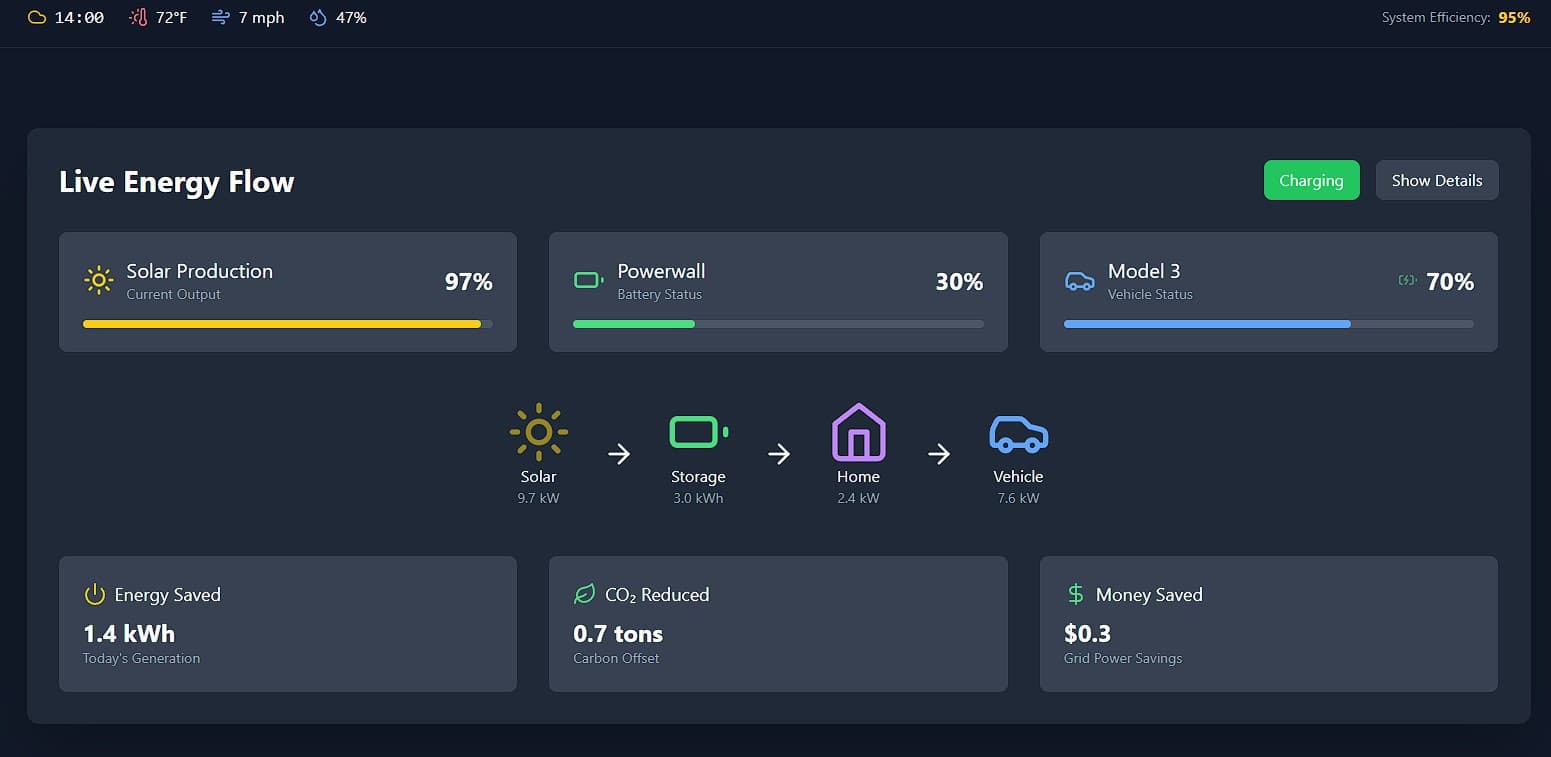Viewport: 1551px width, 757px height.
Task: Select the wind icon beside 7 mph
Action: (221, 17)
